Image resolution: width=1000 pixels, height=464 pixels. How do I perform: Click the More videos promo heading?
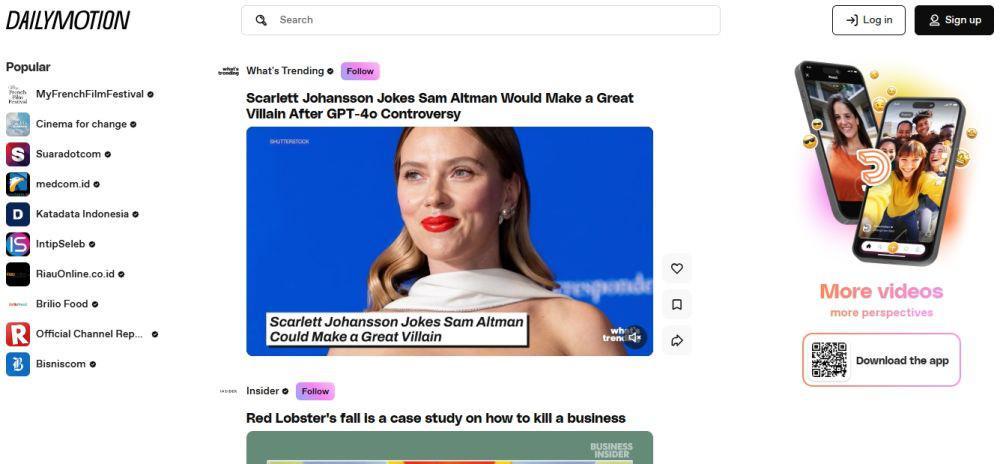(881, 291)
